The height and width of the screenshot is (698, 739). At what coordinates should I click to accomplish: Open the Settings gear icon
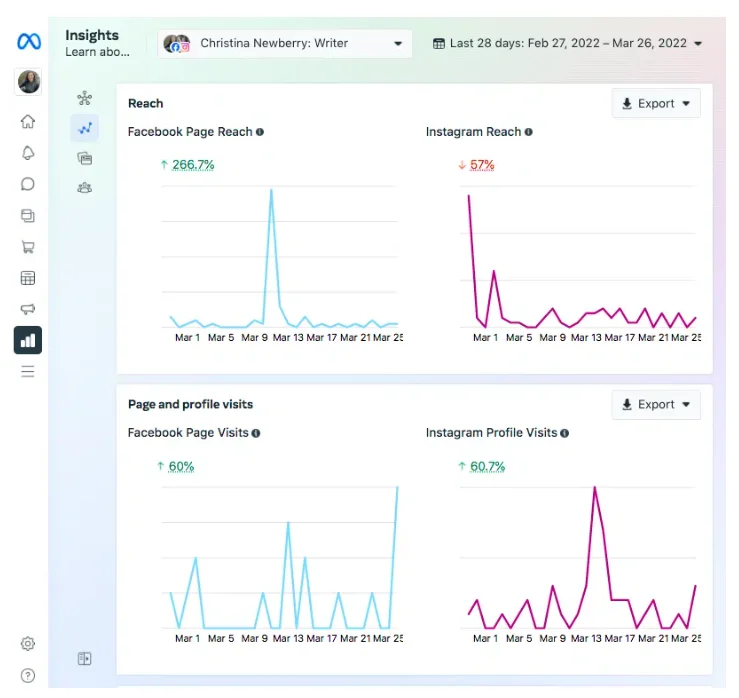28,644
